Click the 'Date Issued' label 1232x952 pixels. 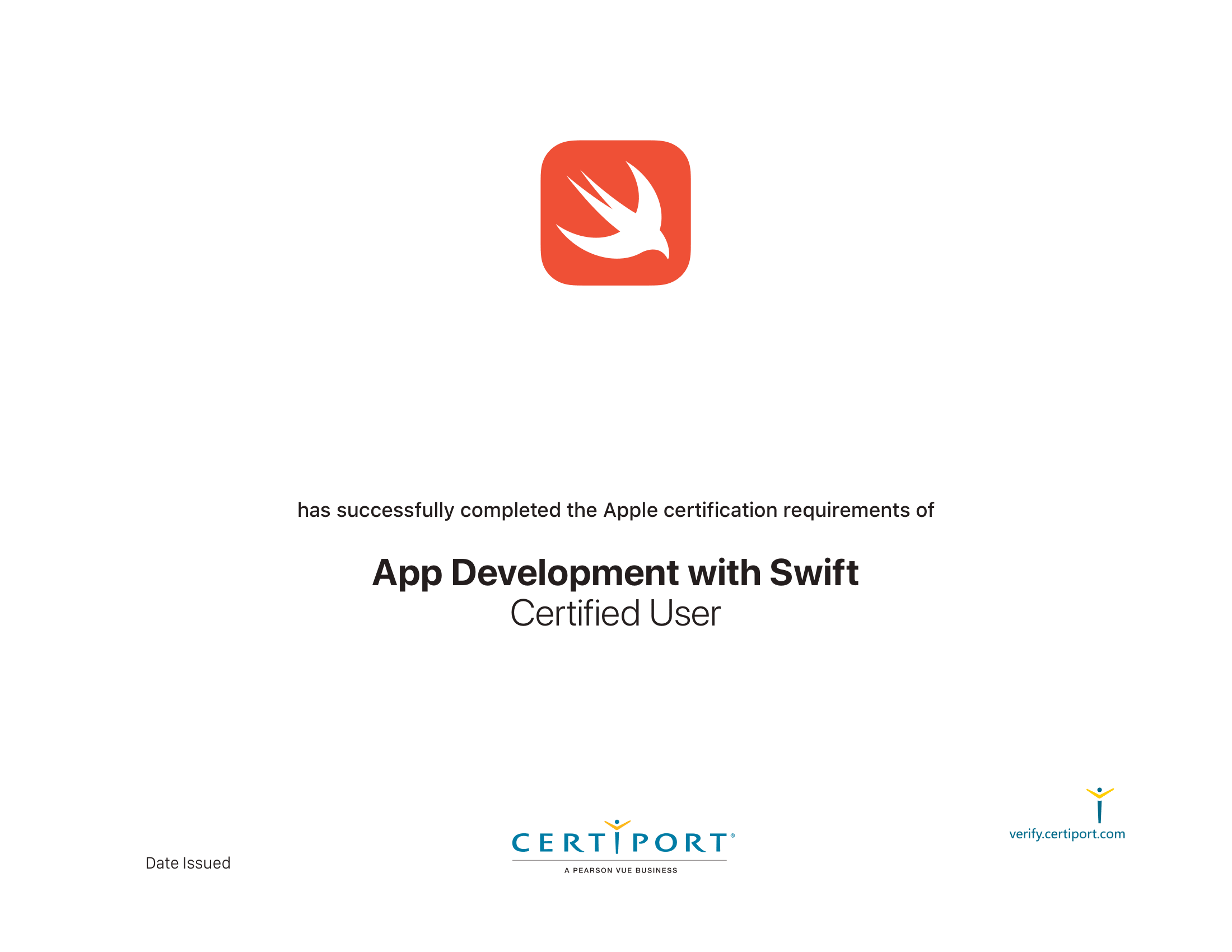(x=188, y=864)
